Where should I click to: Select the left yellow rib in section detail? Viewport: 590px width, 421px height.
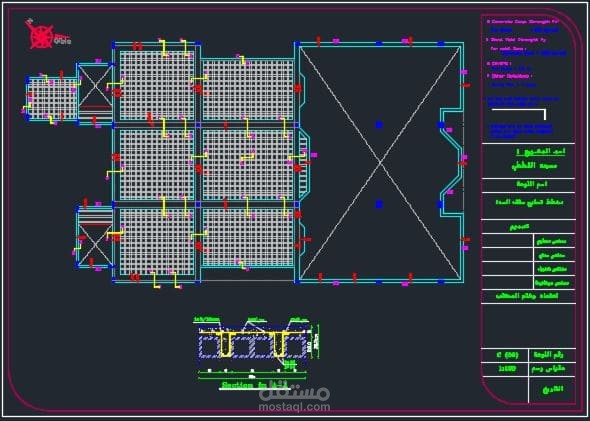(225, 344)
